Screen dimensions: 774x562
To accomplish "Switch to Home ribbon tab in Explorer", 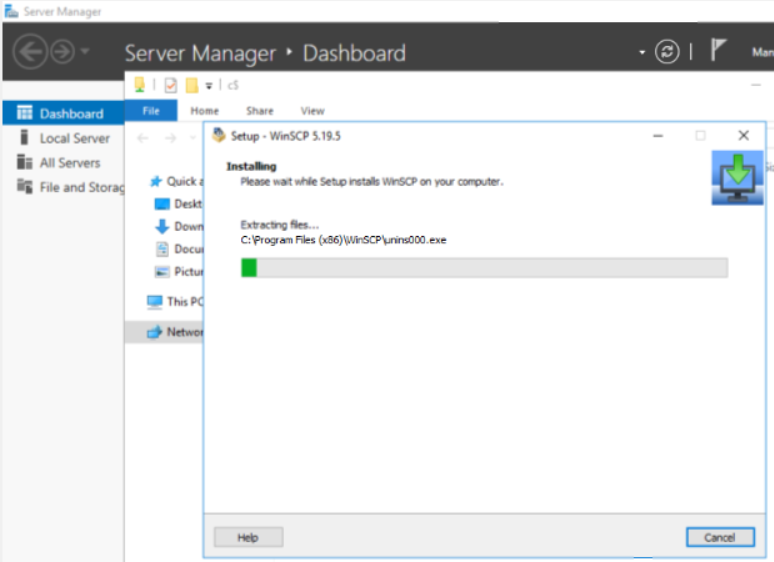I will pyautogui.click(x=204, y=111).
